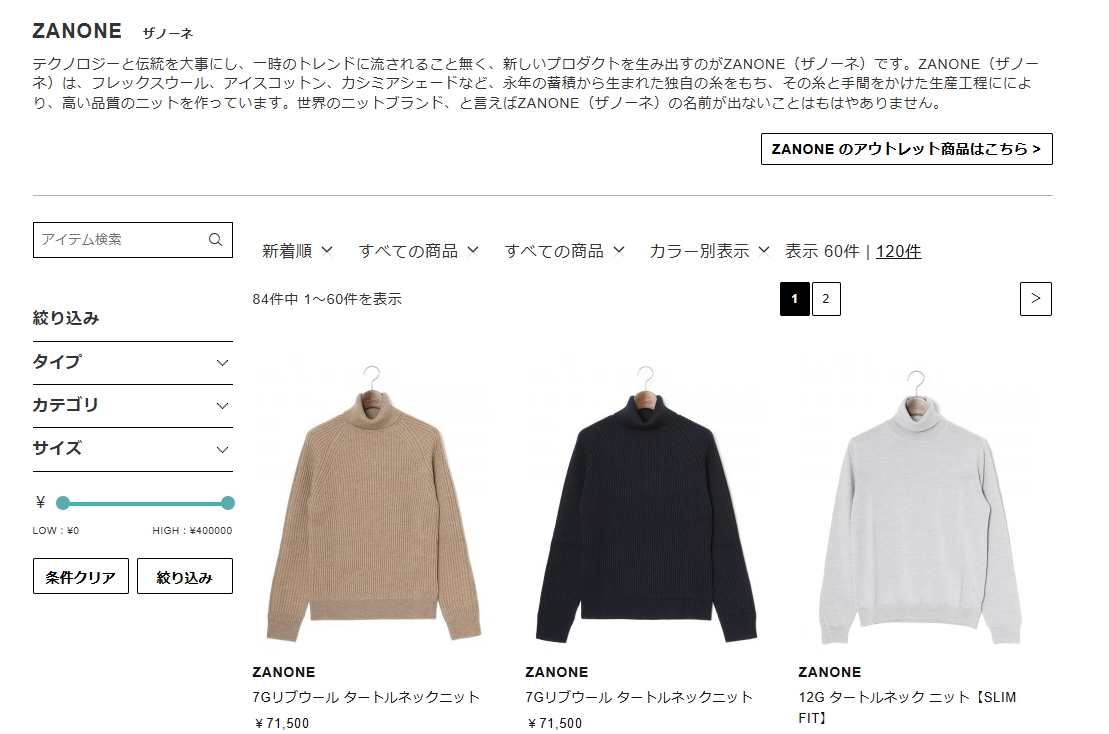Show 120件 items per page

tap(898, 251)
